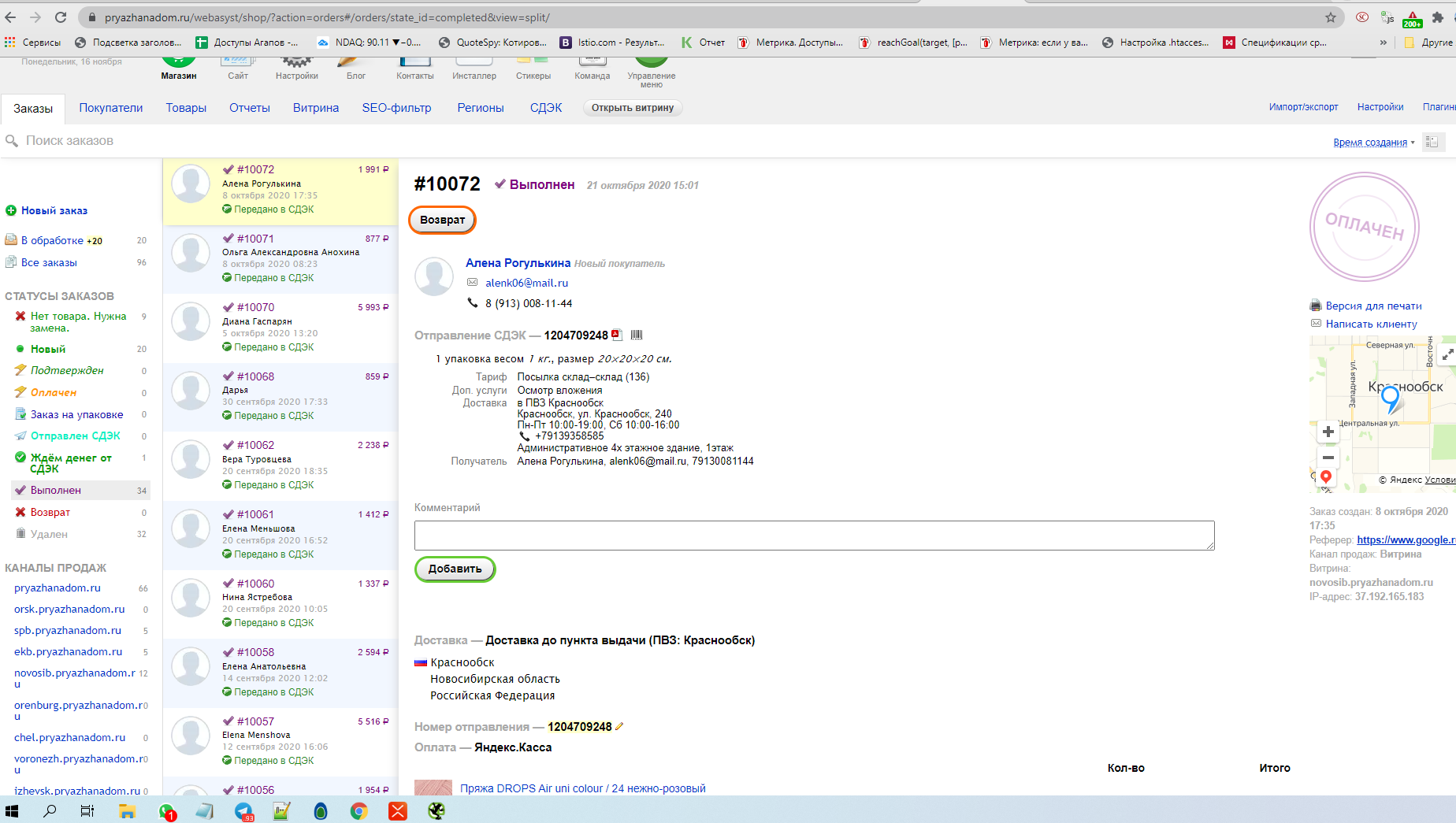The width and height of the screenshot is (1456, 823).
Task: Switch to the Регионы tab
Action: (x=481, y=108)
